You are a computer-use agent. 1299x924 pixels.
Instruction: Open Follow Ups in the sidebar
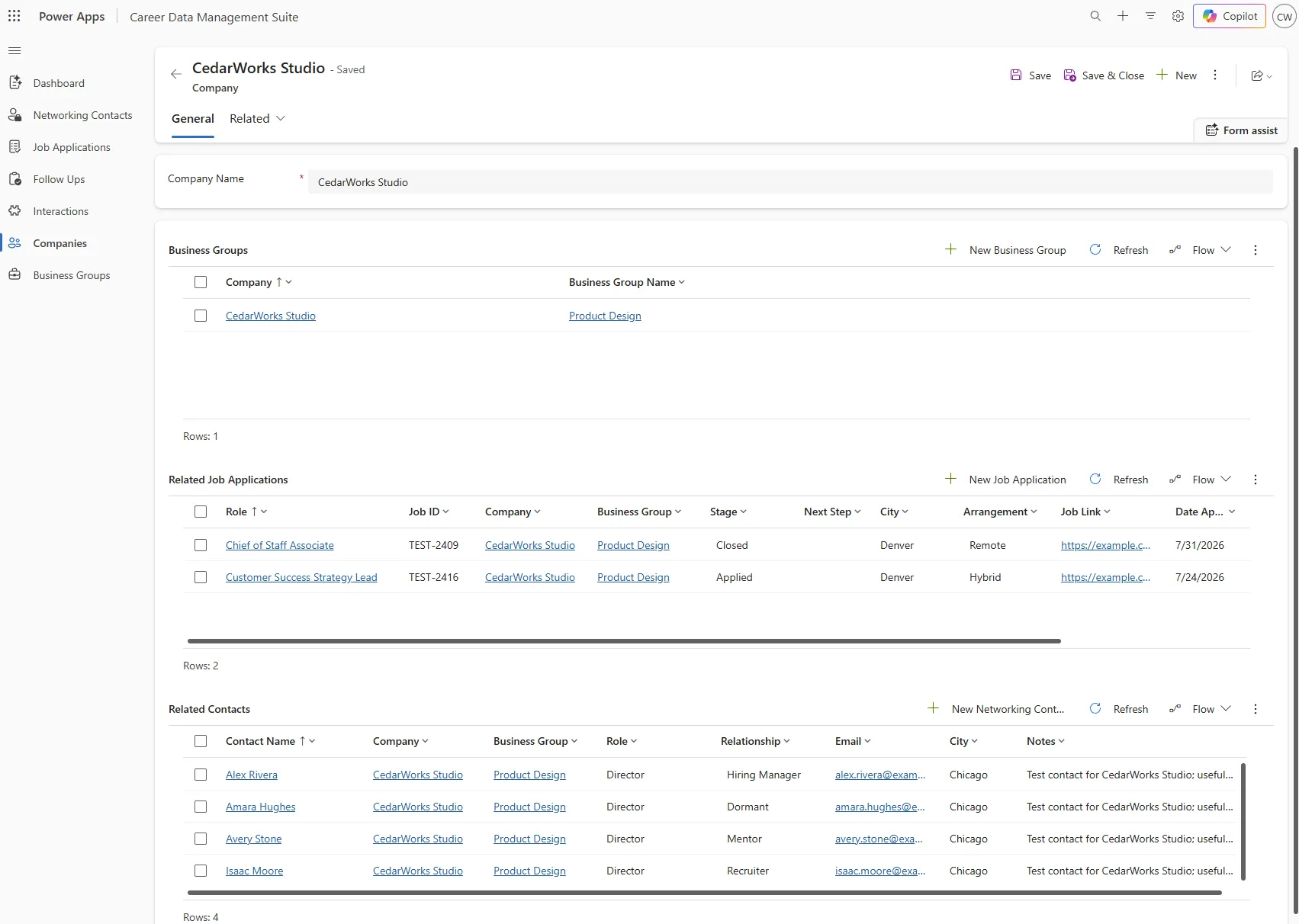coord(59,179)
